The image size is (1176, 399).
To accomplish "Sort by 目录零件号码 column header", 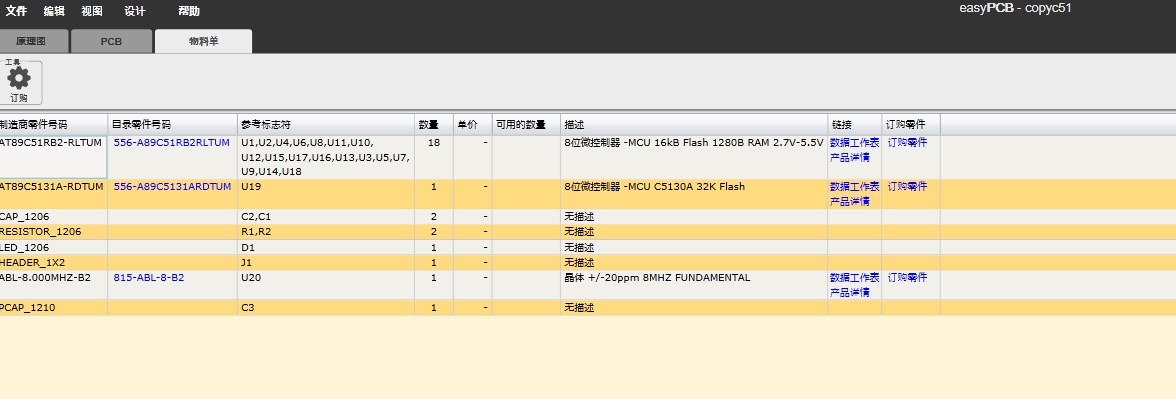I will [x=173, y=124].
